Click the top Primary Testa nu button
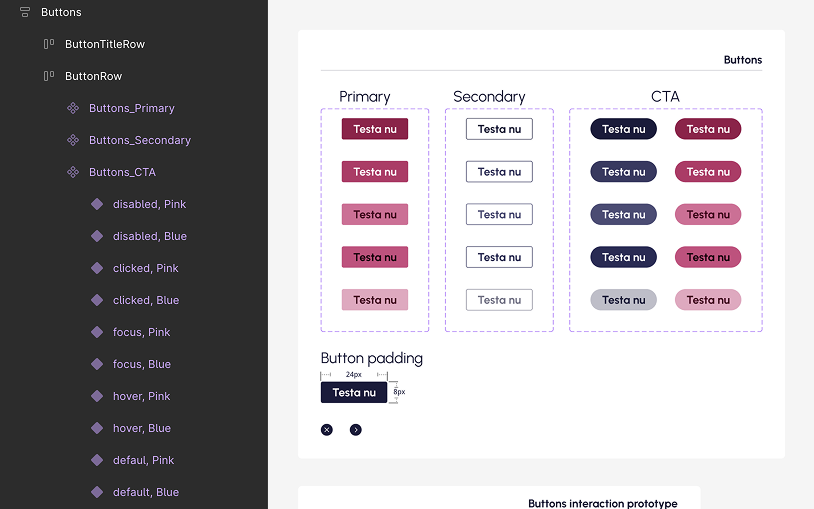Image resolution: width=814 pixels, height=509 pixels. (x=375, y=129)
